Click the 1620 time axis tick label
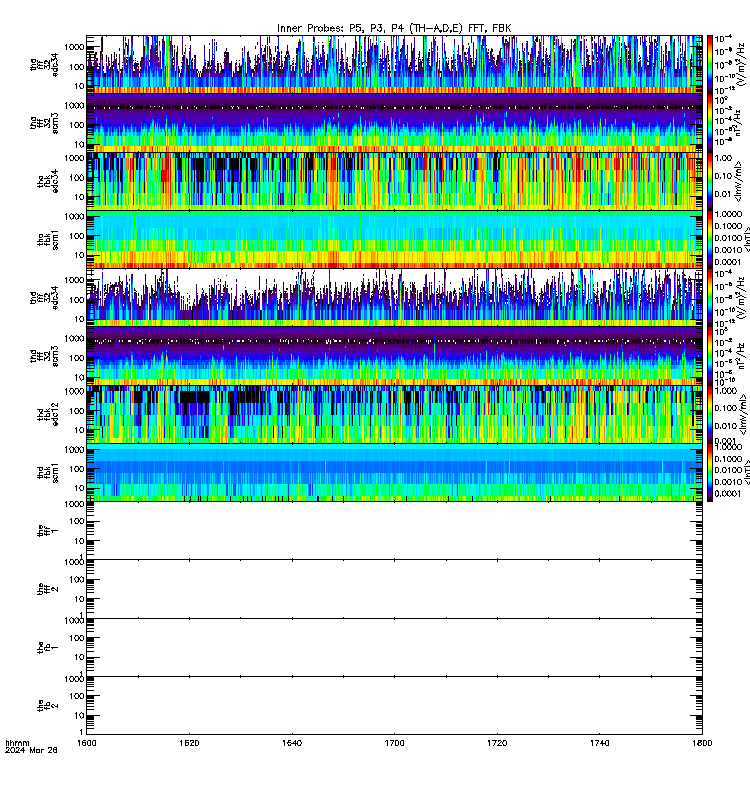The height and width of the screenshot is (800, 750). tap(189, 743)
